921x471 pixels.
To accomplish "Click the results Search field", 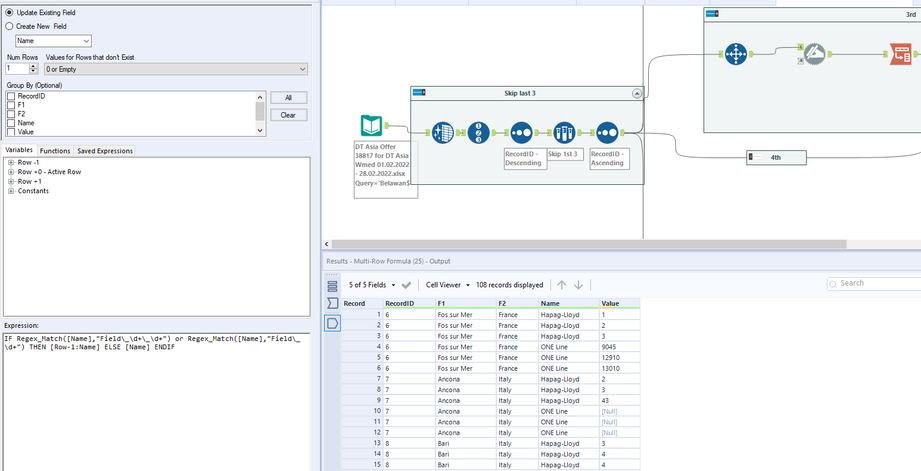I will pos(875,284).
